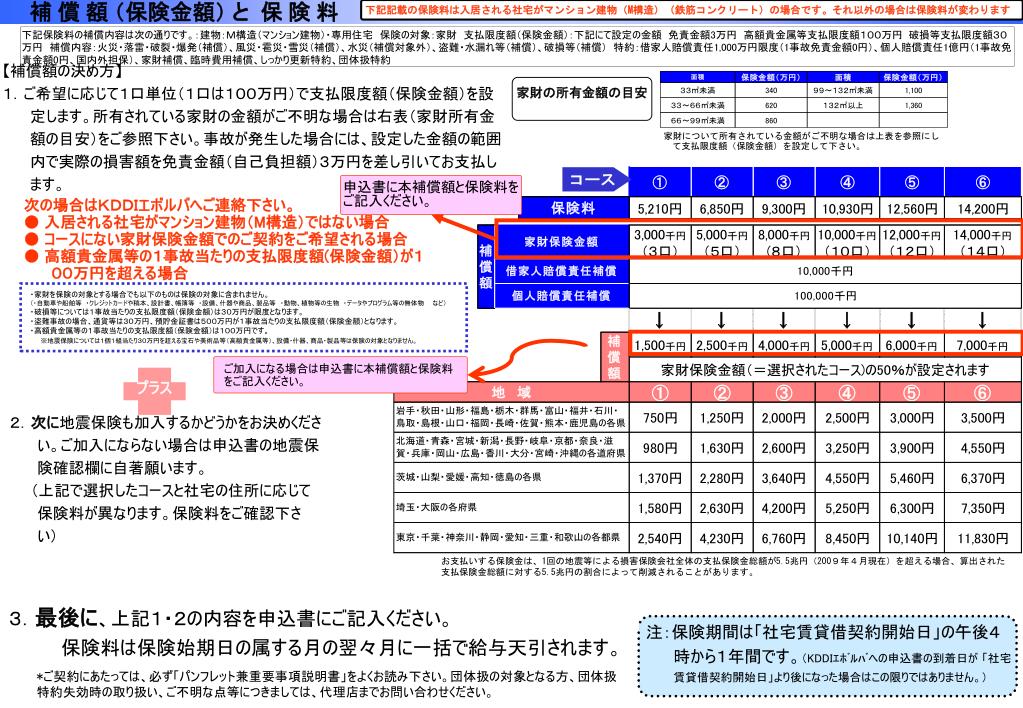Click the 100,000千円 liability value
Image resolution: width=1023 pixels, height=708 pixels.
coord(825,296)
